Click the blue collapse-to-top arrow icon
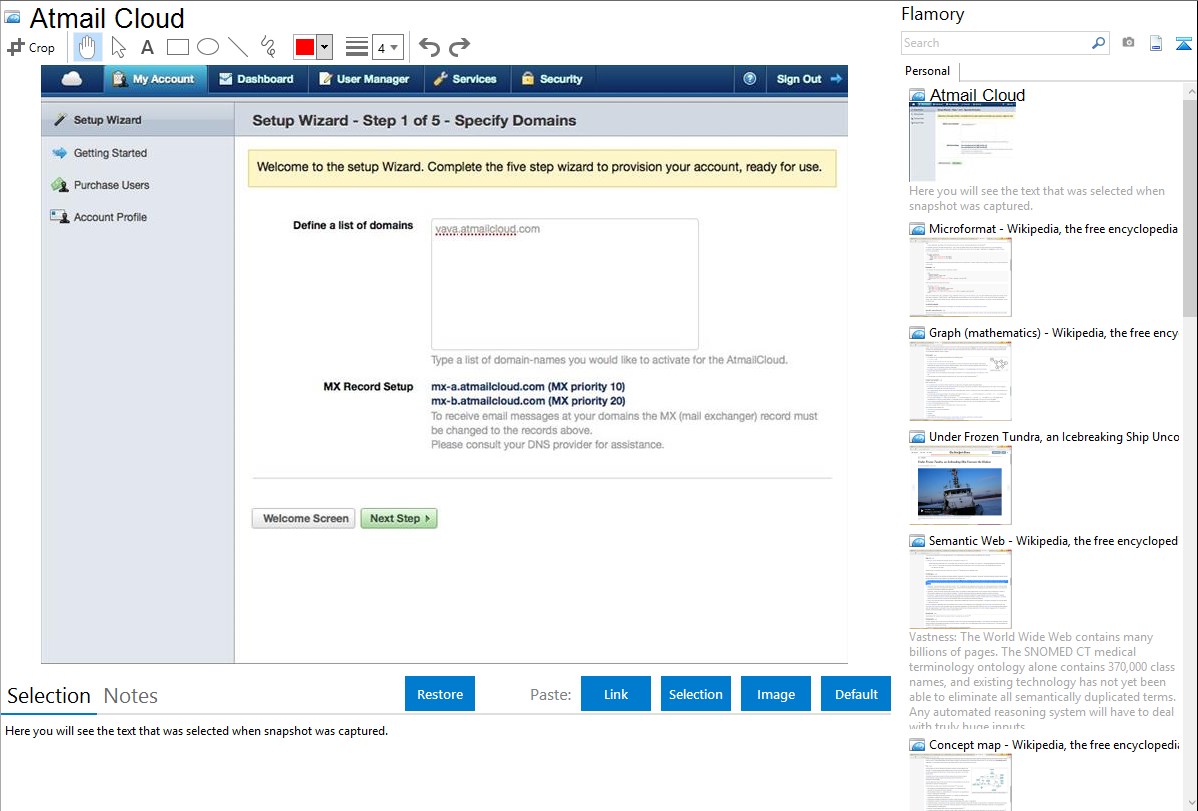The image size is (1198, 811). click(x=1183, y=43)
